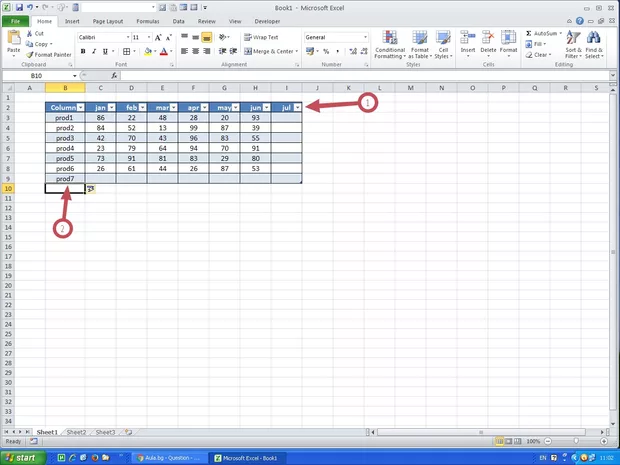Viewport: 620px width, 465px height.
Task: Toggle Italic formatting
Action: pos(94,51)
